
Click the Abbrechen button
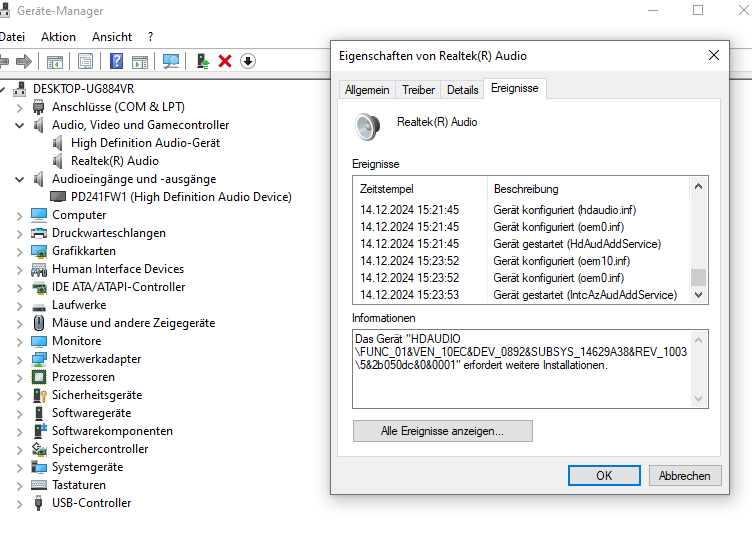point(684,475)
